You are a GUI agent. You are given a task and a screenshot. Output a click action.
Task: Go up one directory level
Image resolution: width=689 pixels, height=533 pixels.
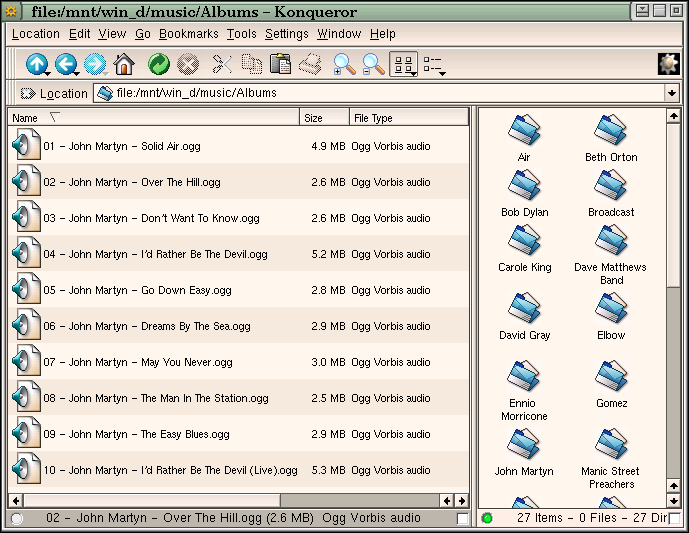(36, 64)
